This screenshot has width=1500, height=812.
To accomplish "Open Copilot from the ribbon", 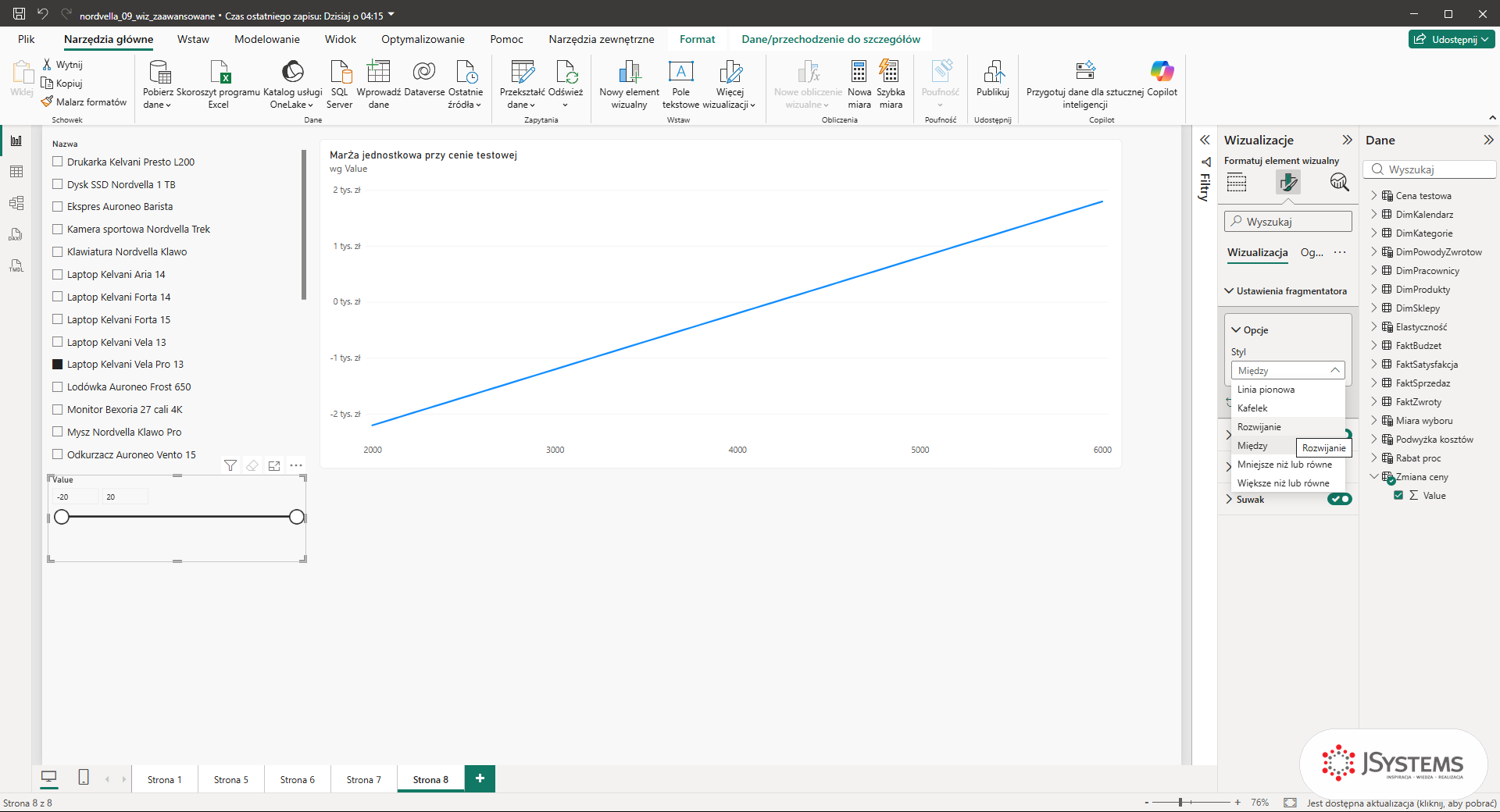I will [1162, 80].
